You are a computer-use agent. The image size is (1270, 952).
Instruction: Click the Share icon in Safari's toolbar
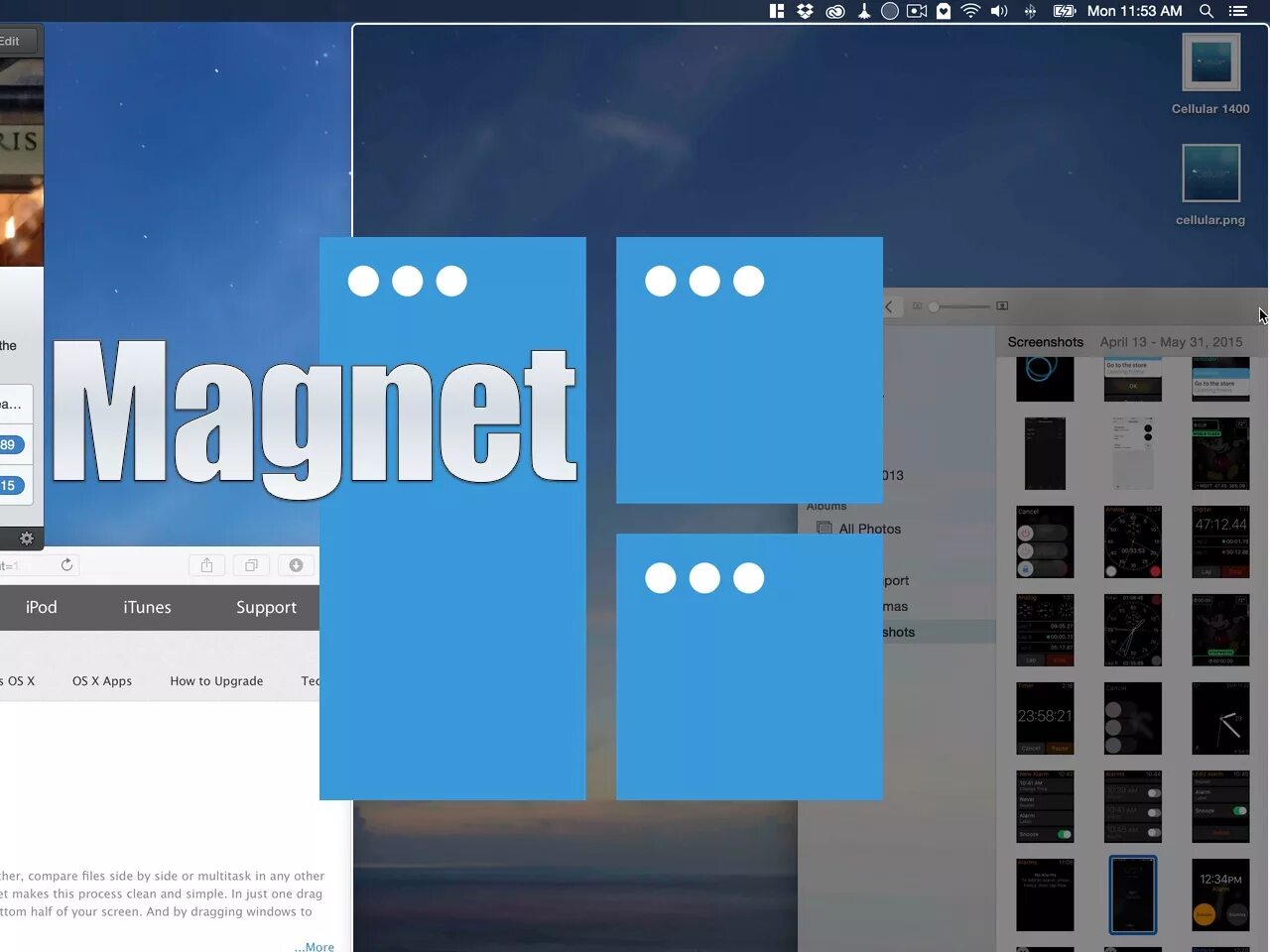(x=206, y=564)
